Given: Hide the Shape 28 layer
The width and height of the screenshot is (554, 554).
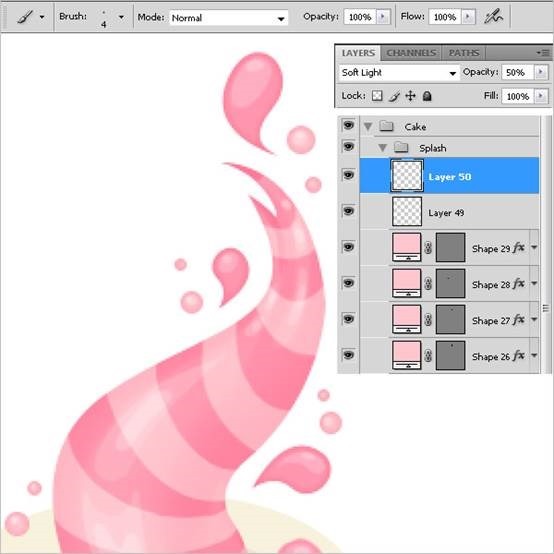Looking at the screenshot, I should [348, 283].
